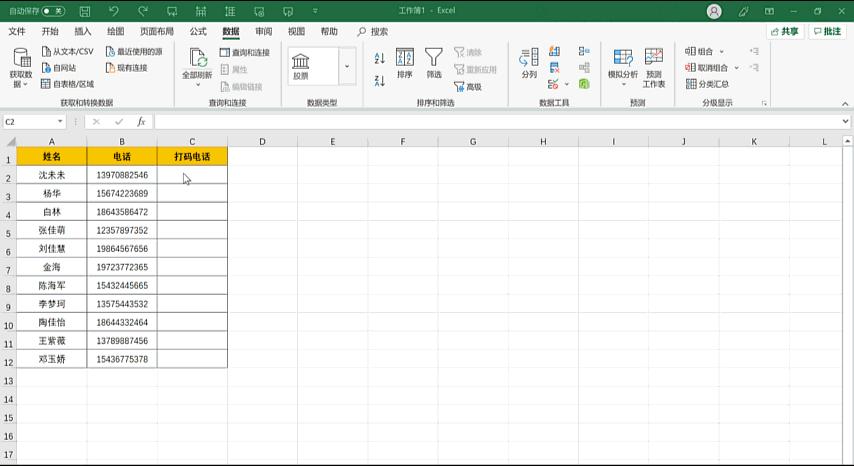Expand the 取消组合 dropdown arrow
The height and width of the screenshot is (466, 854).
[x=736, y=68]
